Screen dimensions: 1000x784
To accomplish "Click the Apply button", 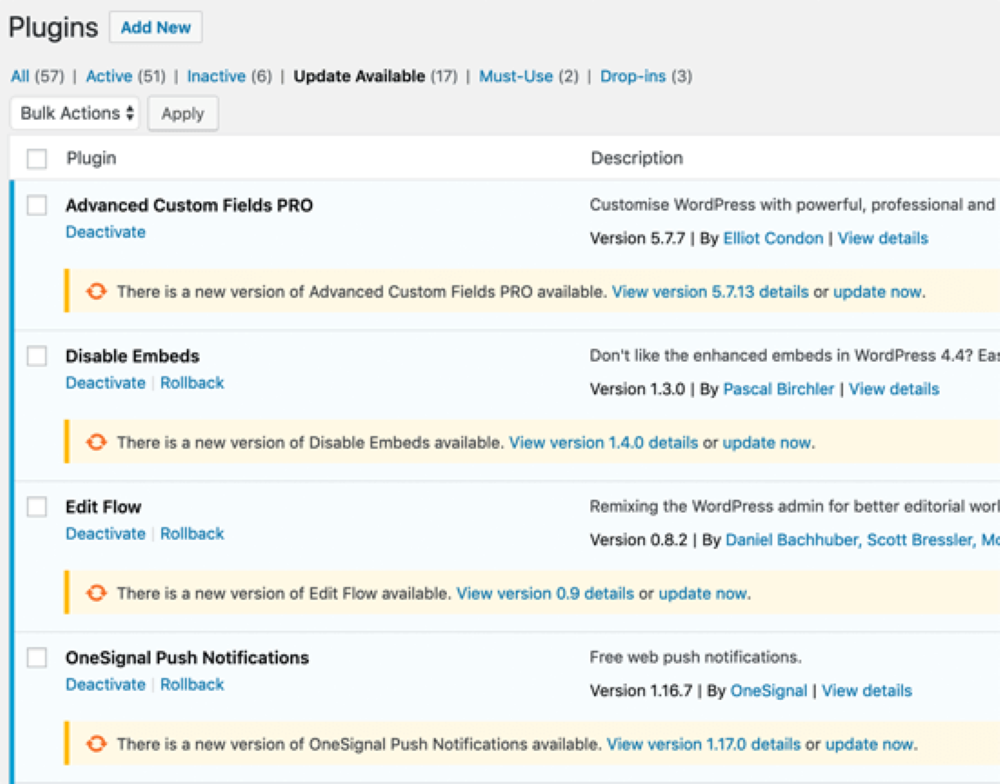I will pos(183,114).
